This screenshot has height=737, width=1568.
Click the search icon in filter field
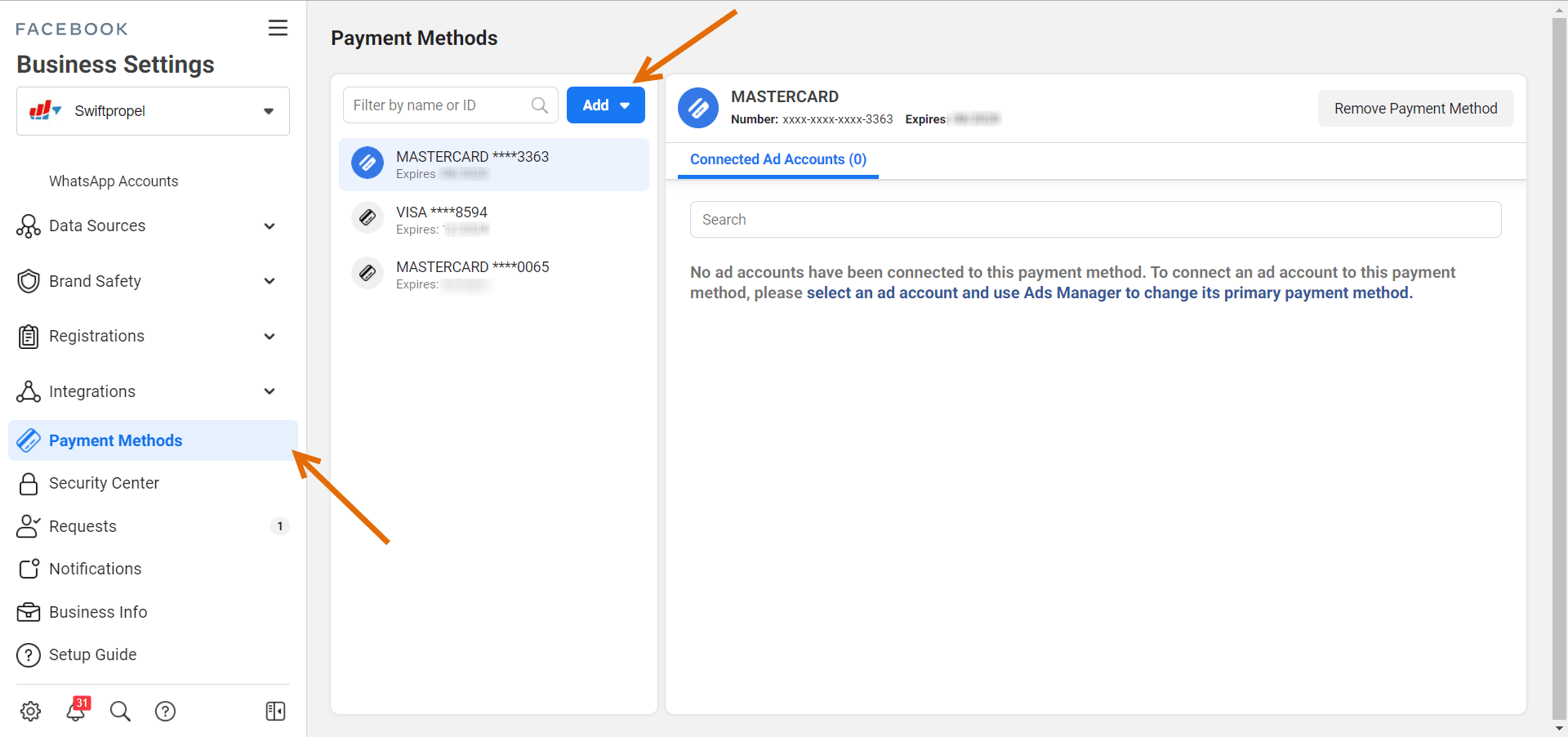pos(539,105)
